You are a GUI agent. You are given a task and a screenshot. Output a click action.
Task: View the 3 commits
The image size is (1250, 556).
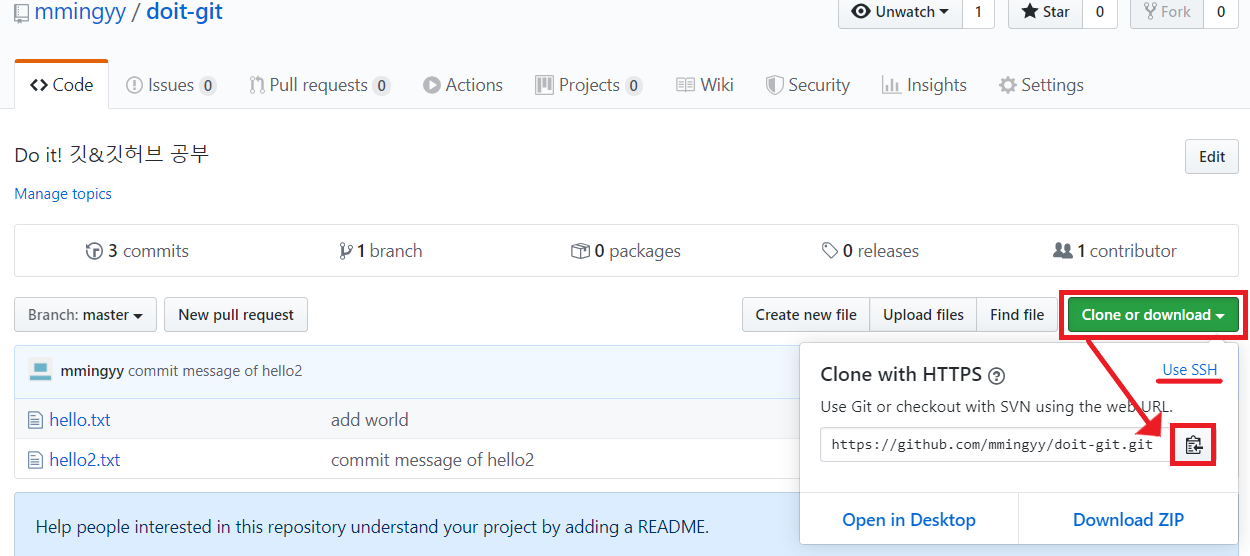pos(137,251)
